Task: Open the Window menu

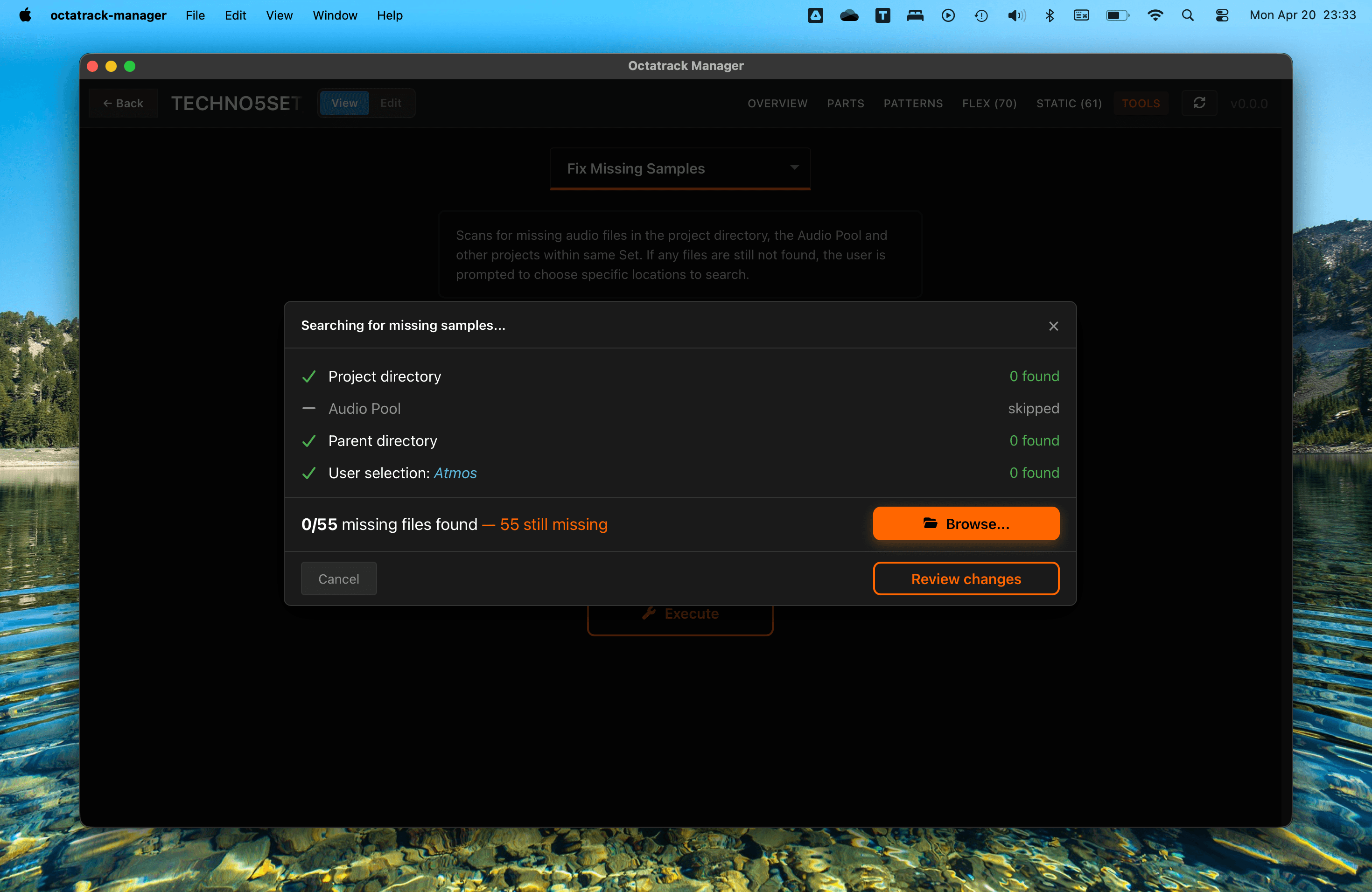Action: [x=335, y=15]
